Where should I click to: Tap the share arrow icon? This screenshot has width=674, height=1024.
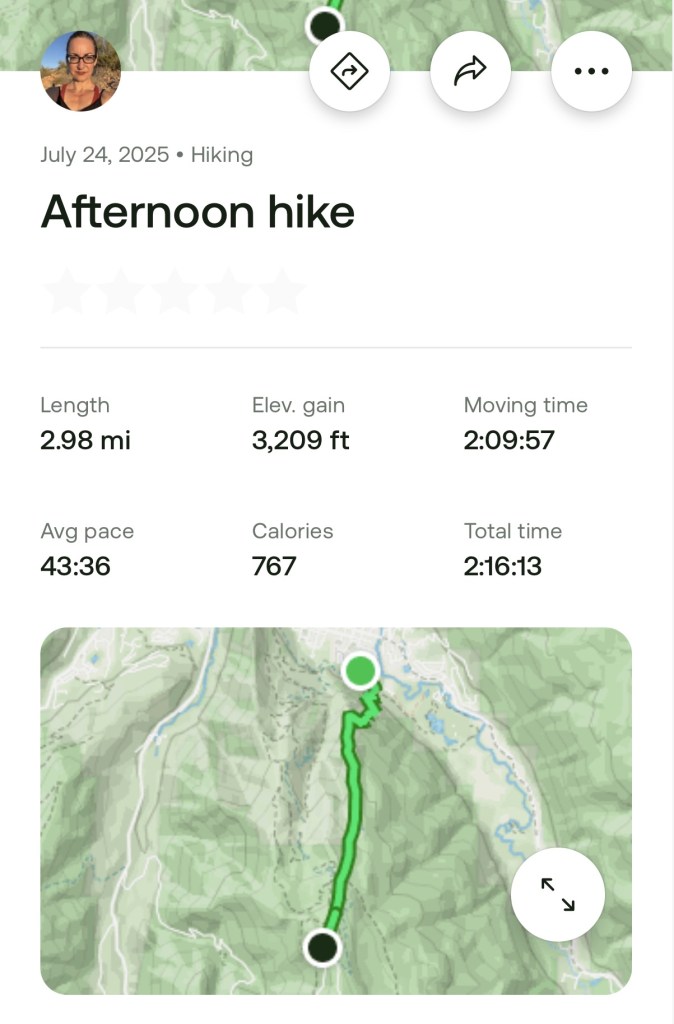click(471, 71)
